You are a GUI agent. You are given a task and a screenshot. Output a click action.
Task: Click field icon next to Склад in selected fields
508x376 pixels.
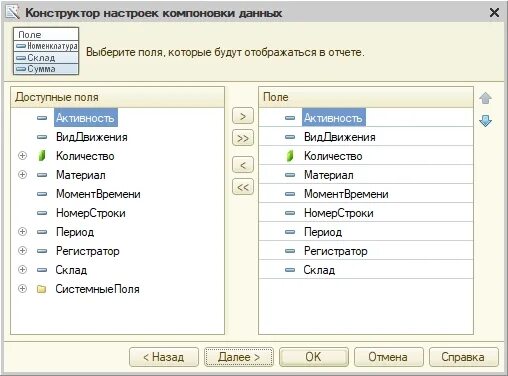coord(290,270)
